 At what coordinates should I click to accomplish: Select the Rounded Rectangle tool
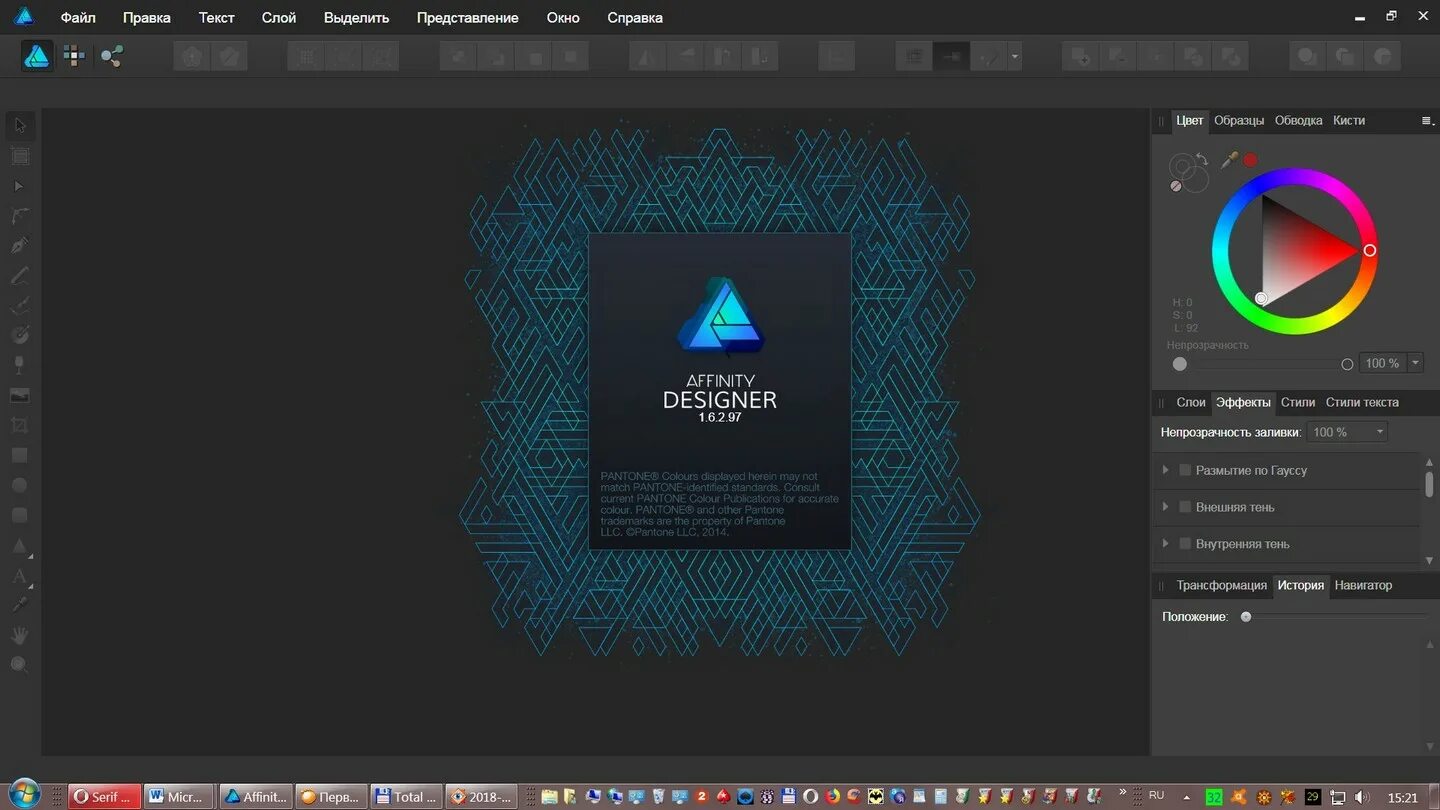pos(19,515)
